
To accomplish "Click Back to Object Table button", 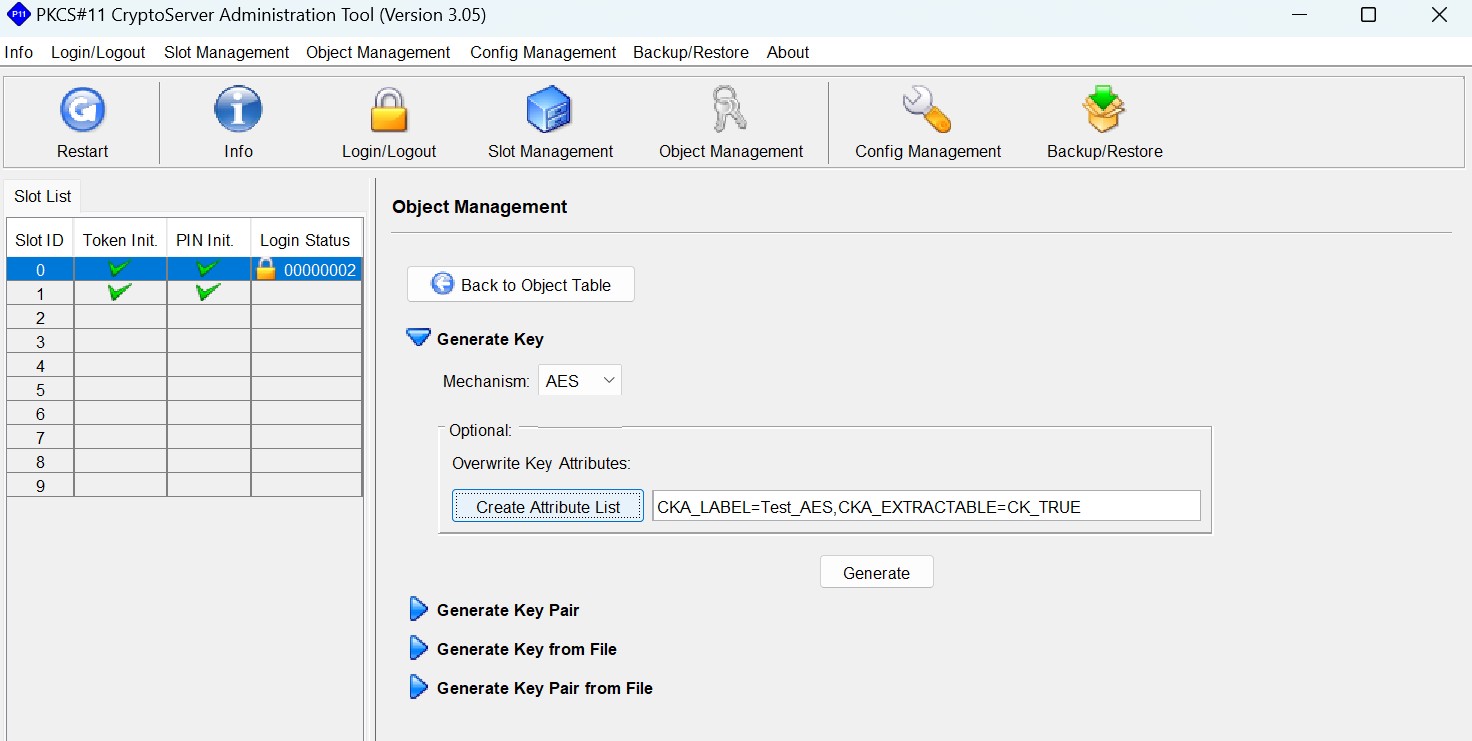I will [521, 285].
